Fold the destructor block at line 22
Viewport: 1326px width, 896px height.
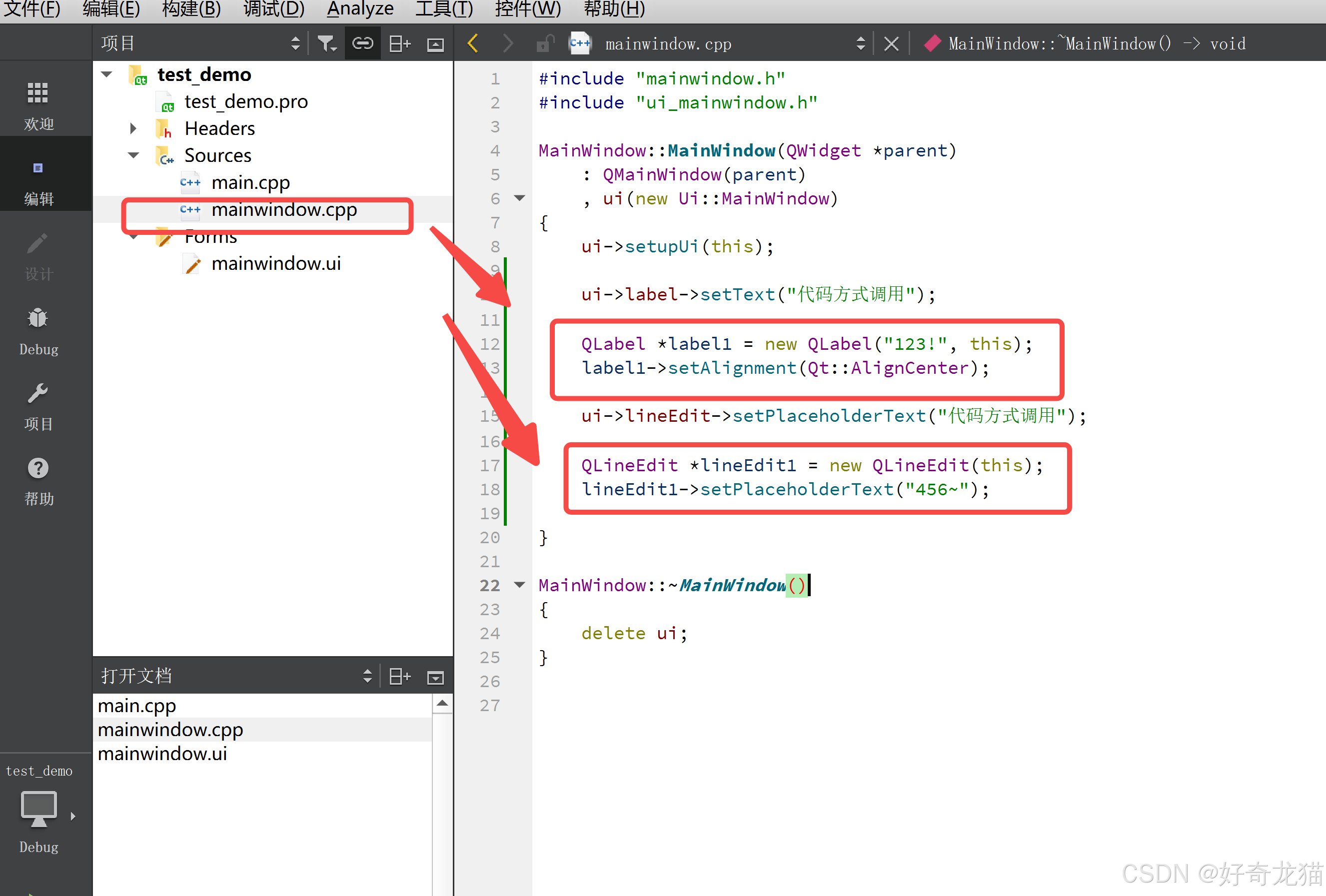tap(519, 585)
